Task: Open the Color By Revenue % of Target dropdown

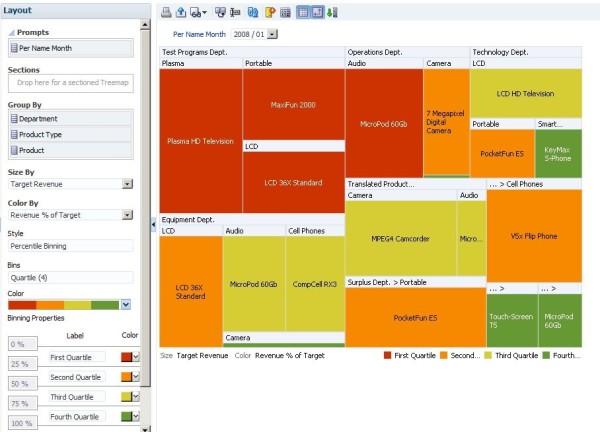Action: coord(127,215)
